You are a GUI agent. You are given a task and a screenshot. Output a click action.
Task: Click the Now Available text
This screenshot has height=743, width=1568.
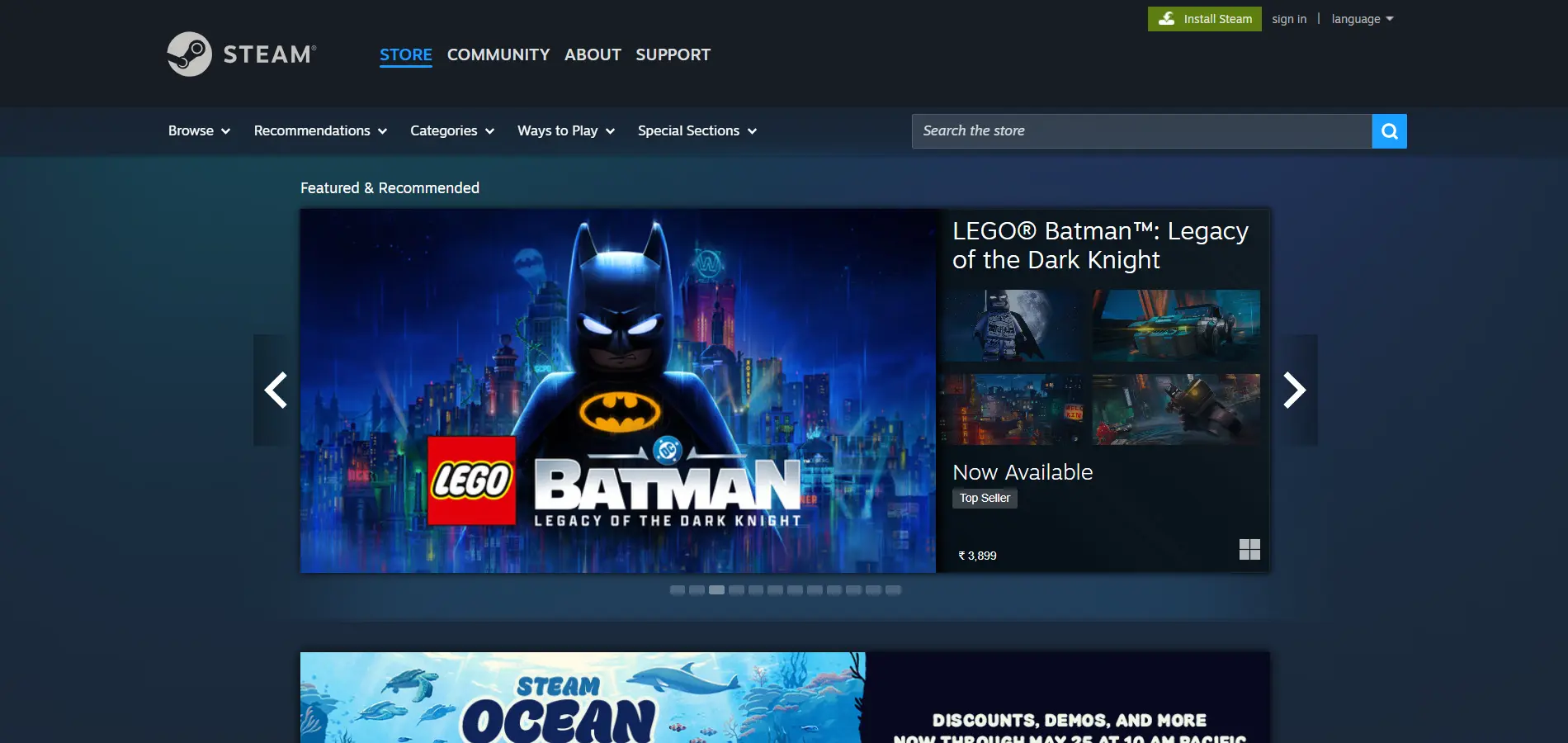point(1023,472)
